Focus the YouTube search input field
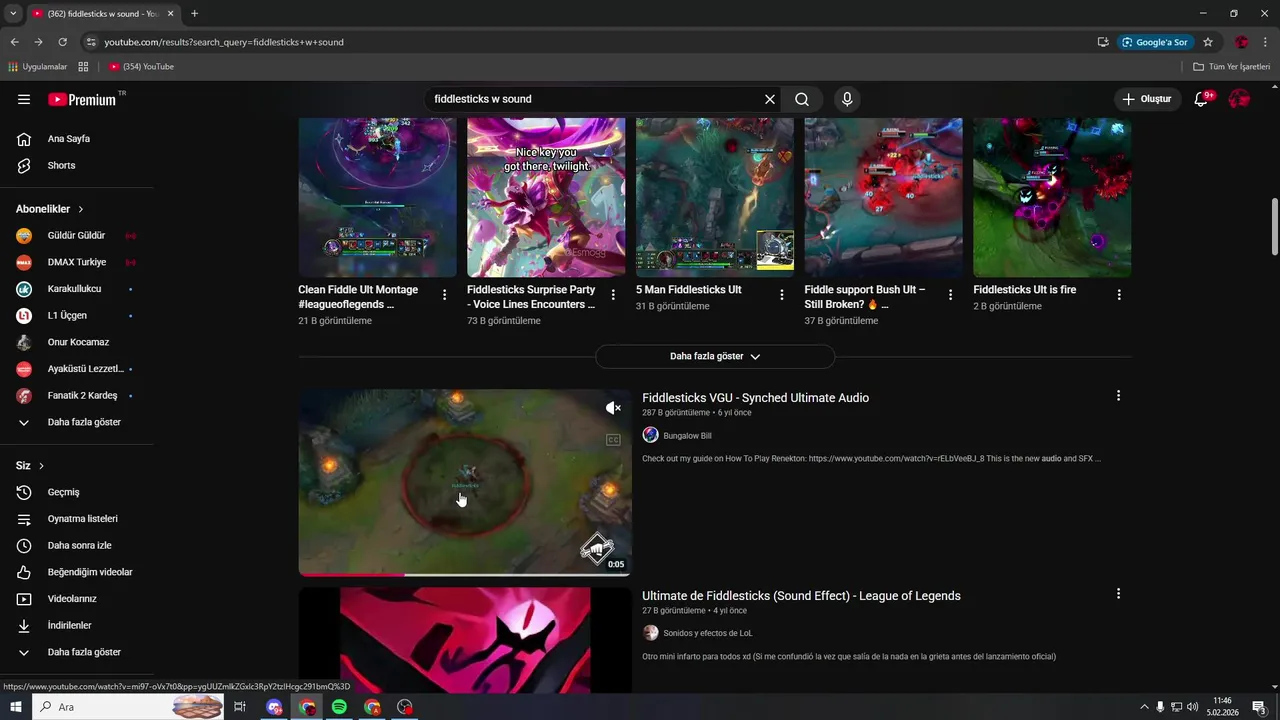1280x720 pixels. (x=595, y=99)
